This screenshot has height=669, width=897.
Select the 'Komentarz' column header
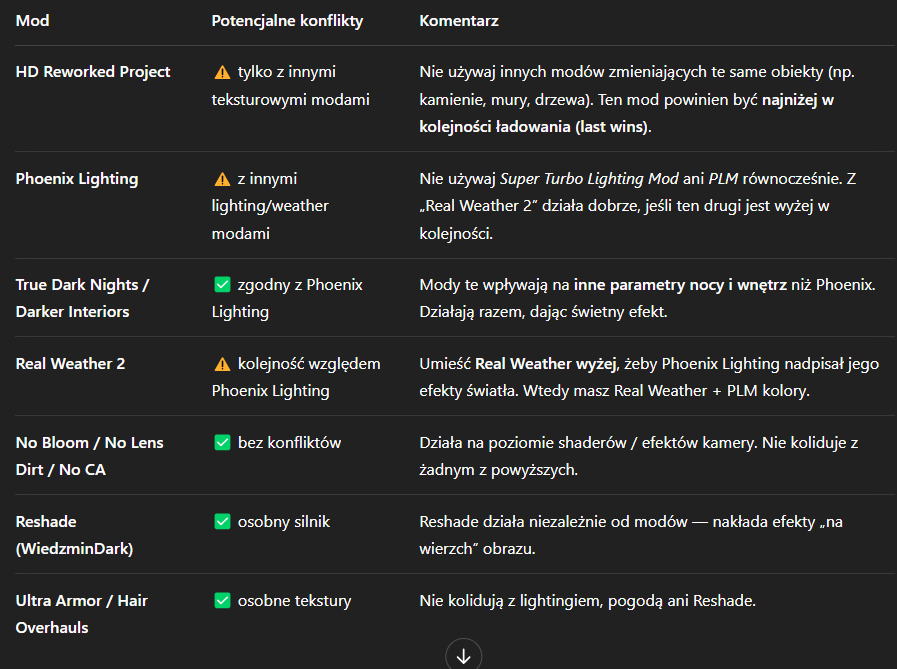(x=459, y=21)
